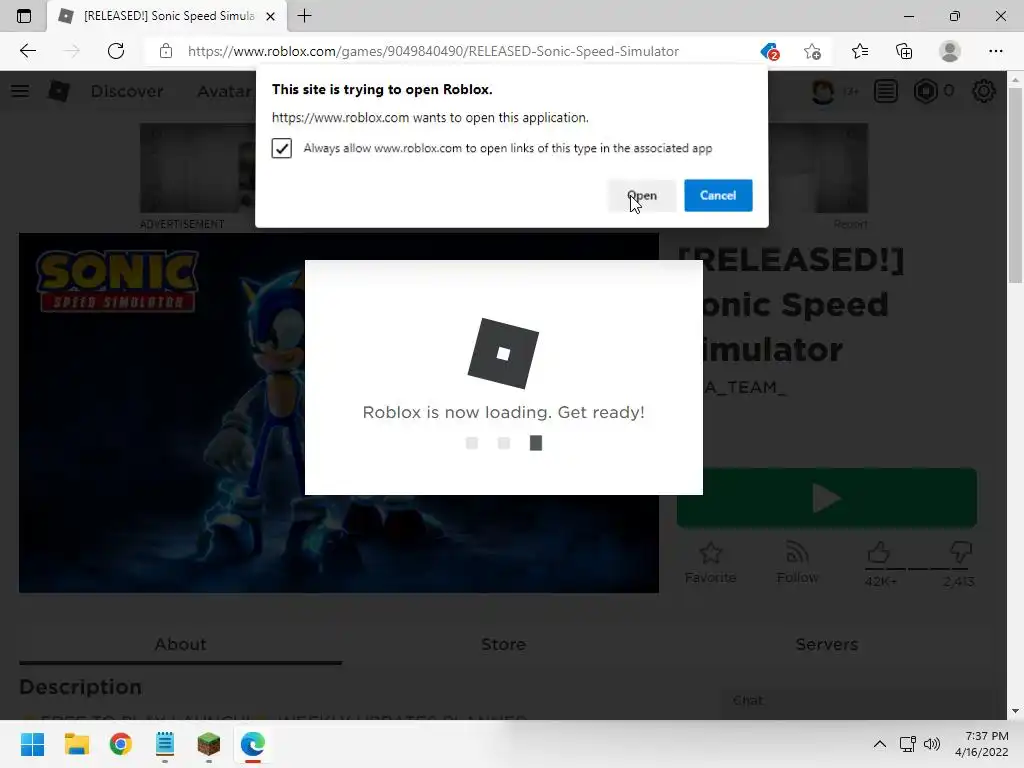Click the volume speaker tray icon
This screenshot has width=1024, height=768.
pos(932,744)
